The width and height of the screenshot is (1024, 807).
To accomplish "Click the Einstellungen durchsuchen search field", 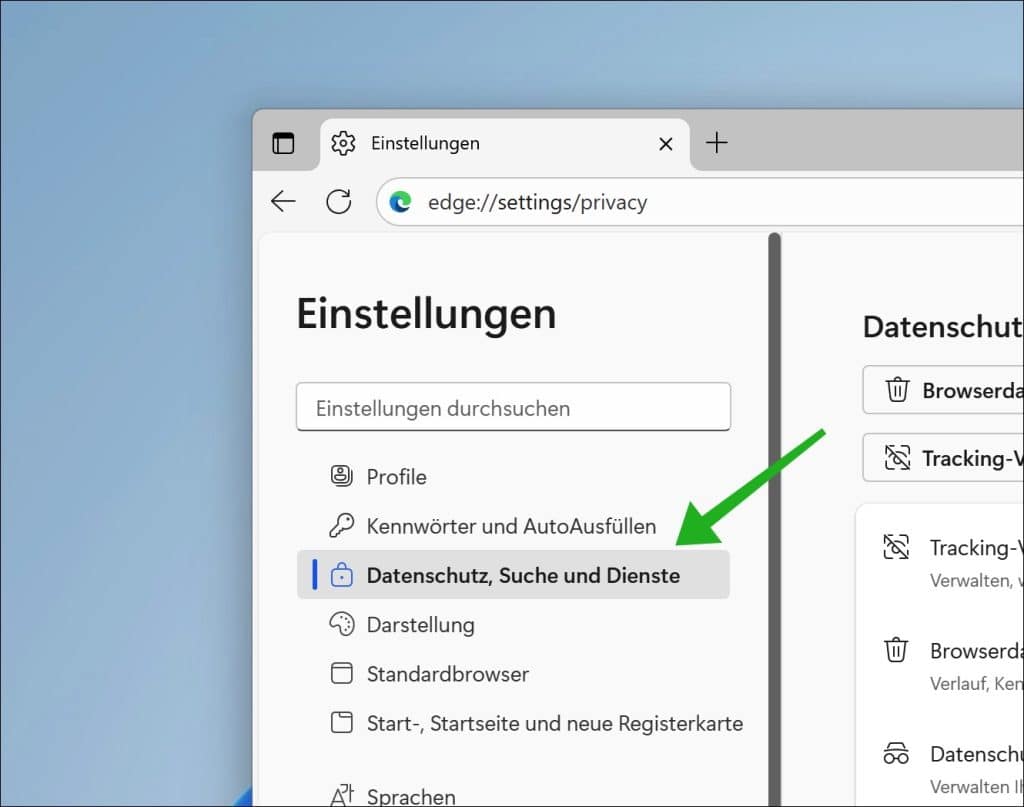I will [513, 407].
